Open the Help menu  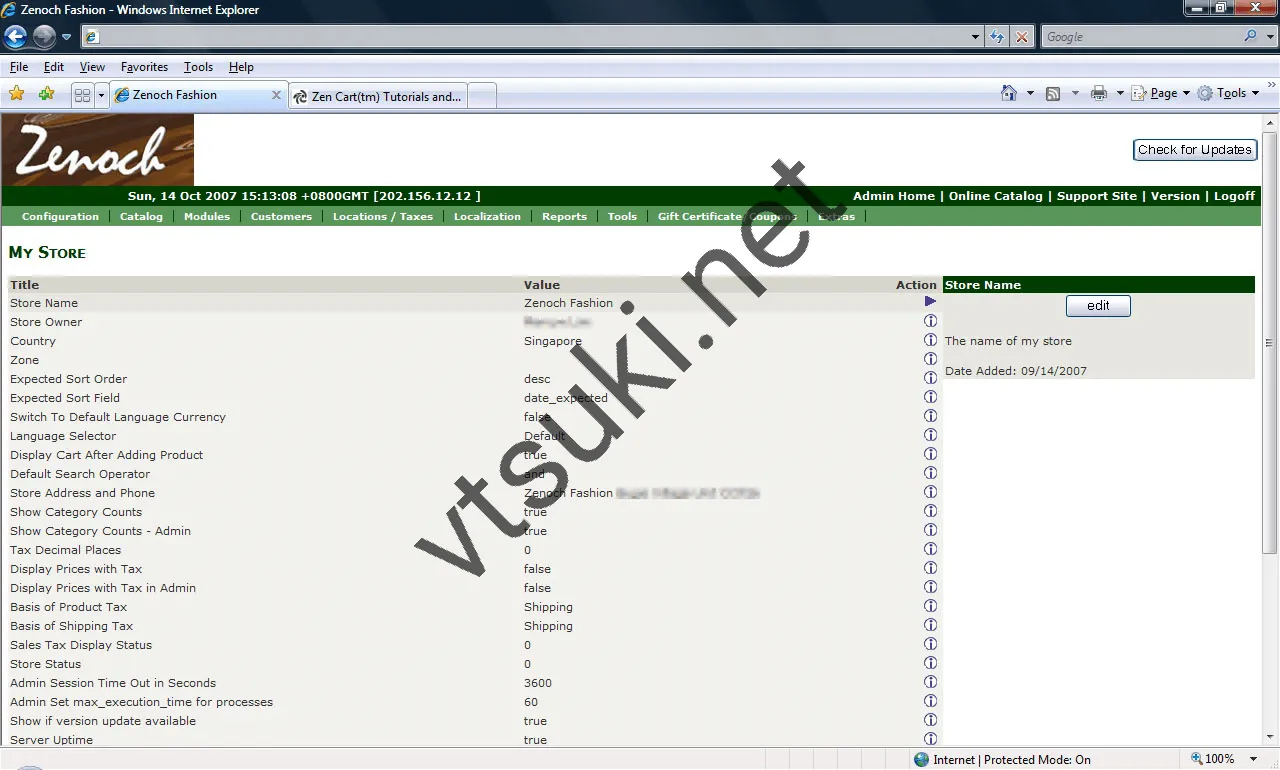[x=241, y=67]
